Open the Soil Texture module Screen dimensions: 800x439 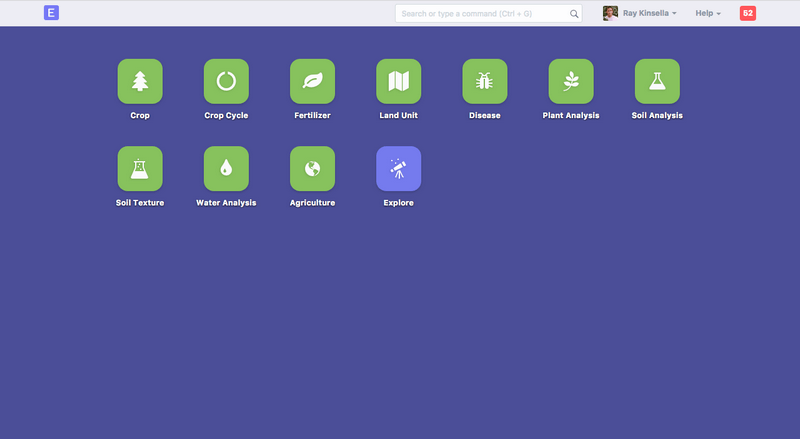pyautogui.click(x=140, y=168)
